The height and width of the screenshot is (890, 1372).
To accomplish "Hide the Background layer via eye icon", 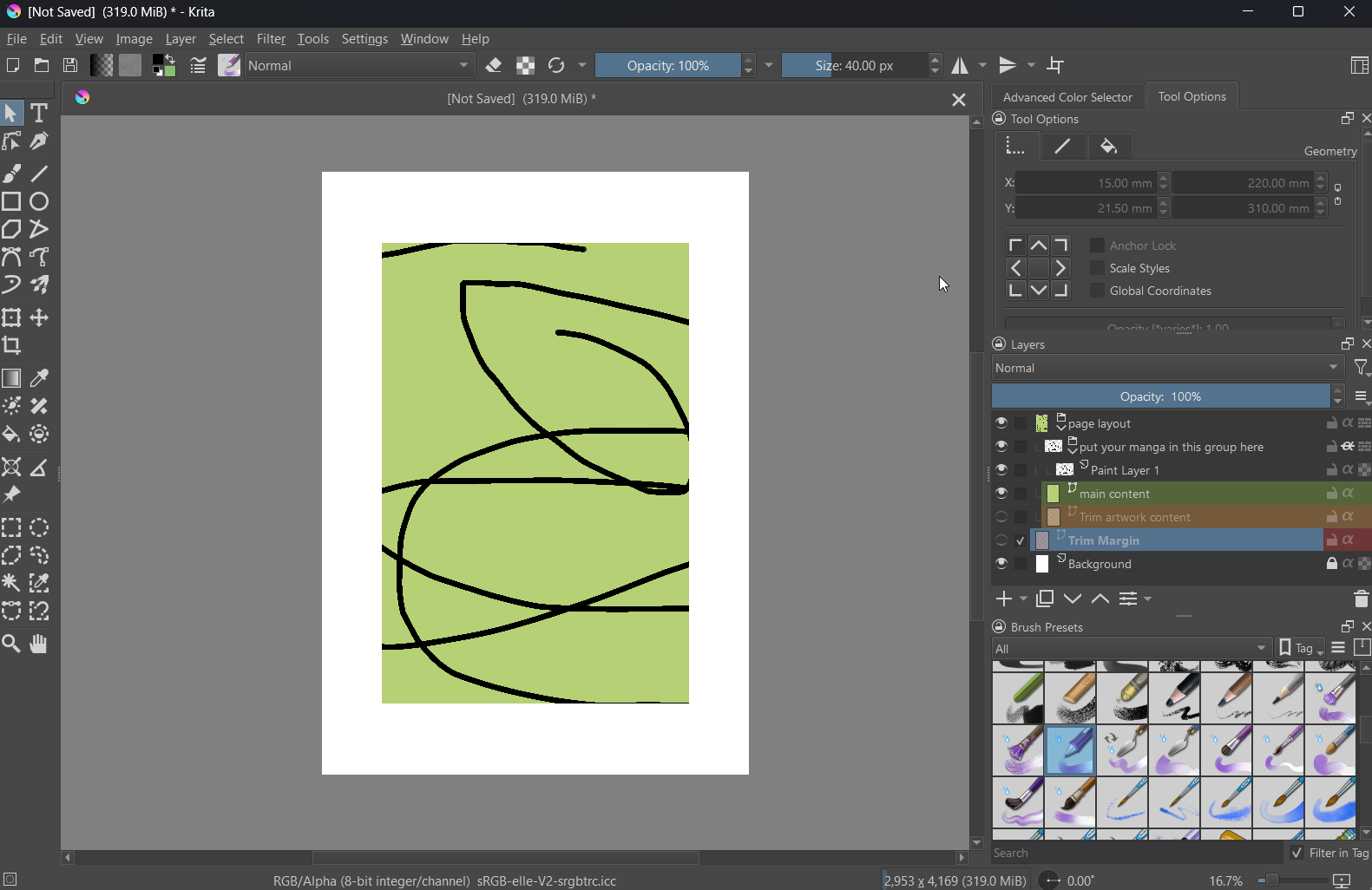I will point(1001,564).
